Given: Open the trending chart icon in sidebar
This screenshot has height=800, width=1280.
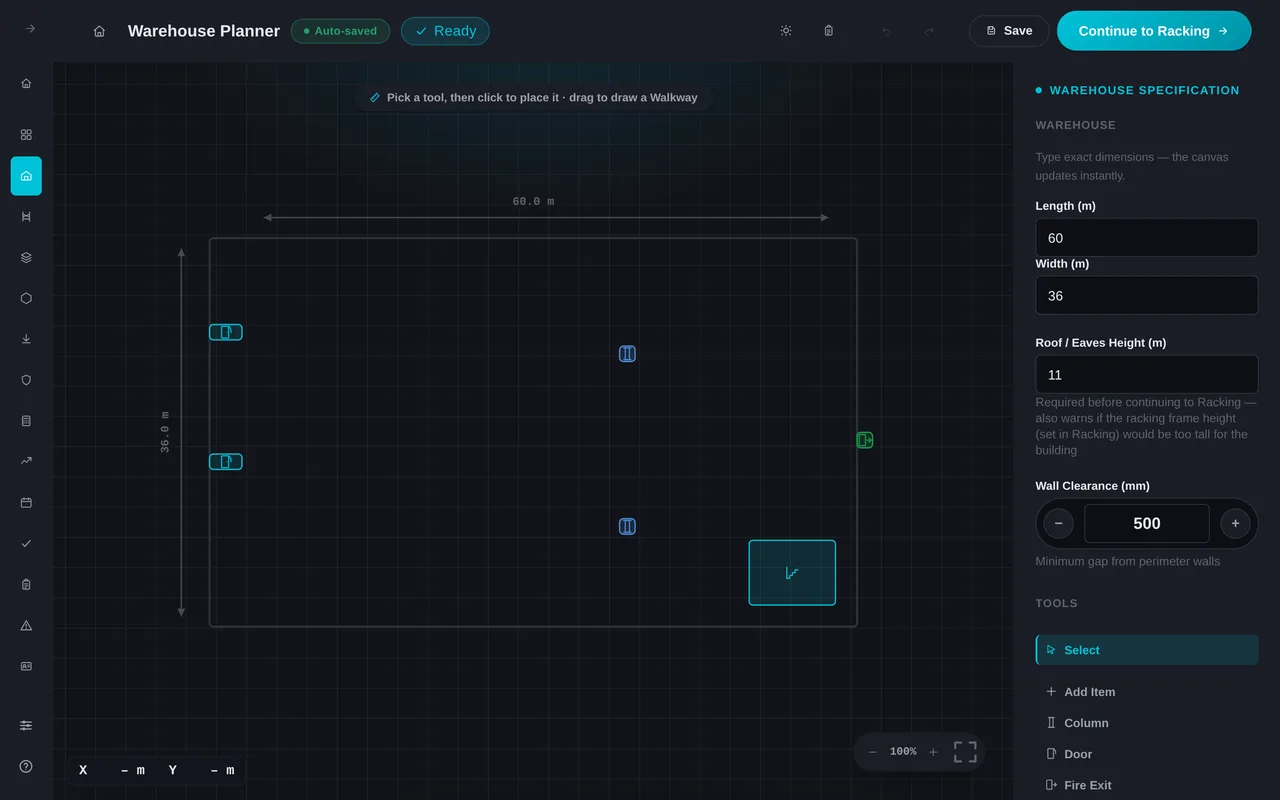Looking at the screenshot, I should click(x=26, y=461).
